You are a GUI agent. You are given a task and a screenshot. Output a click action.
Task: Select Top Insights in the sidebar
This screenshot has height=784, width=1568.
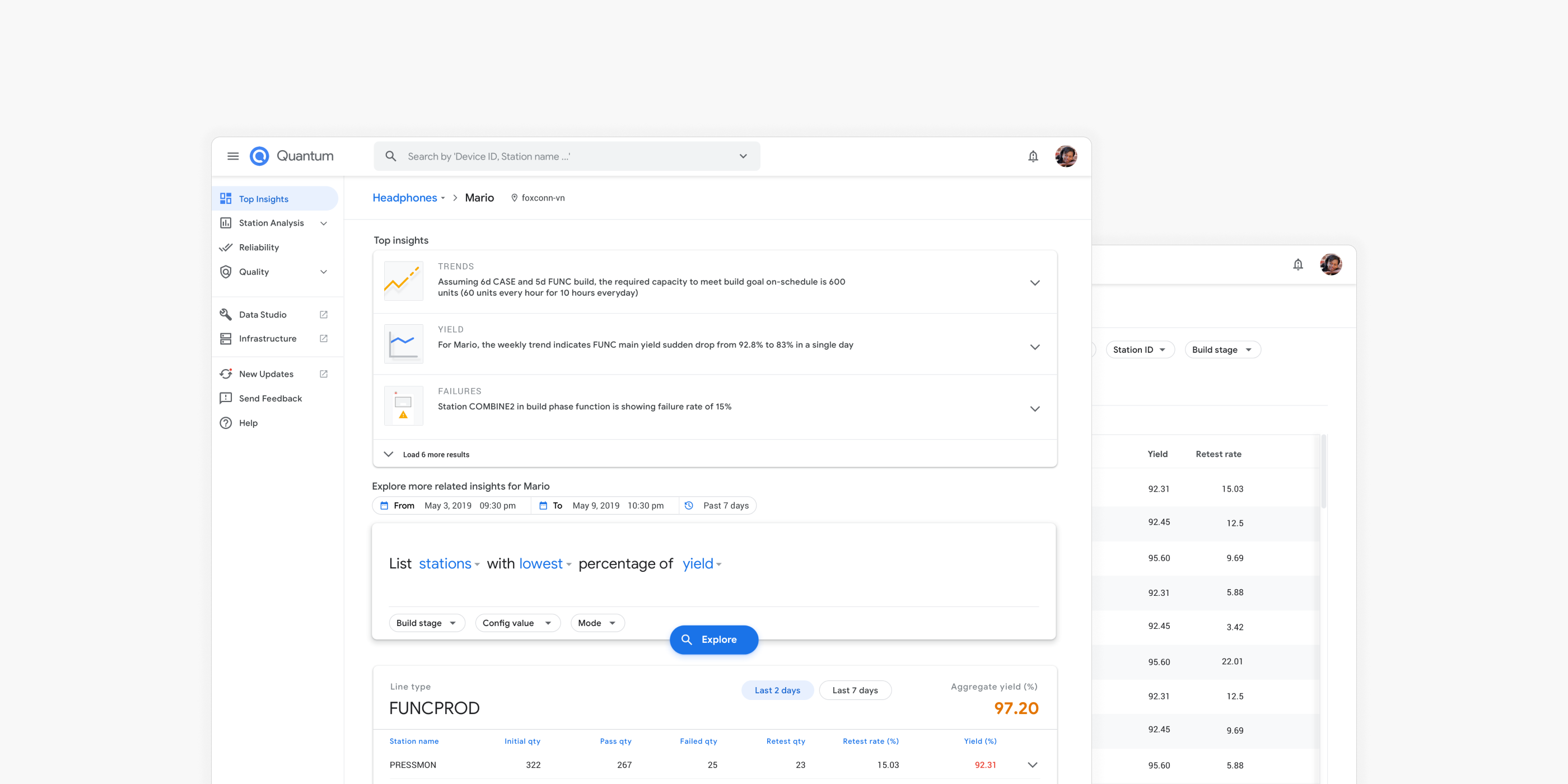pyautogui.click(x=275, y=199)
